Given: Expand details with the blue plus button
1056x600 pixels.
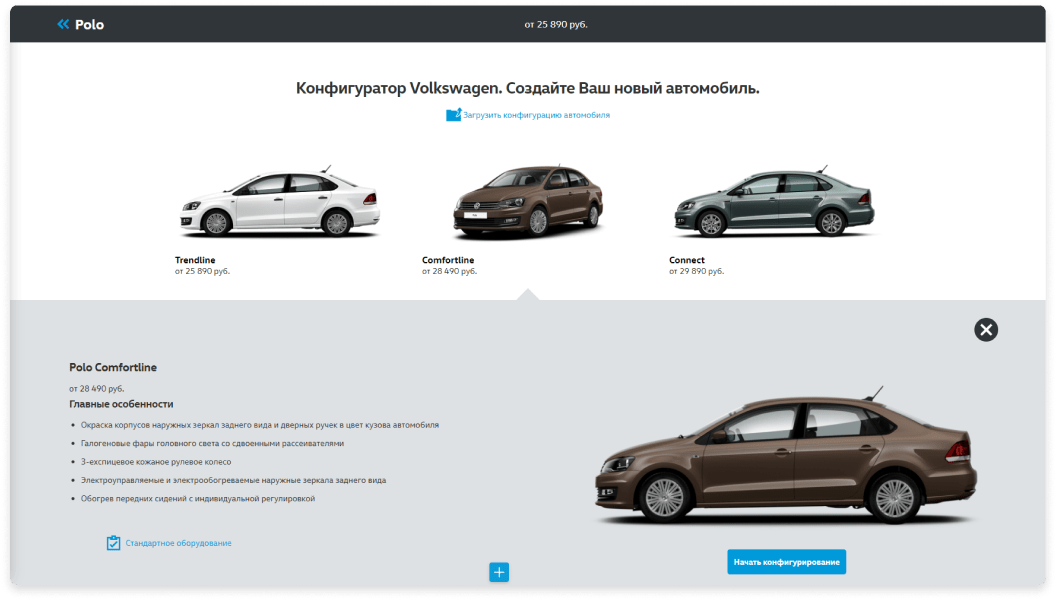Looking at the screenshot, I should coord(499,572).
